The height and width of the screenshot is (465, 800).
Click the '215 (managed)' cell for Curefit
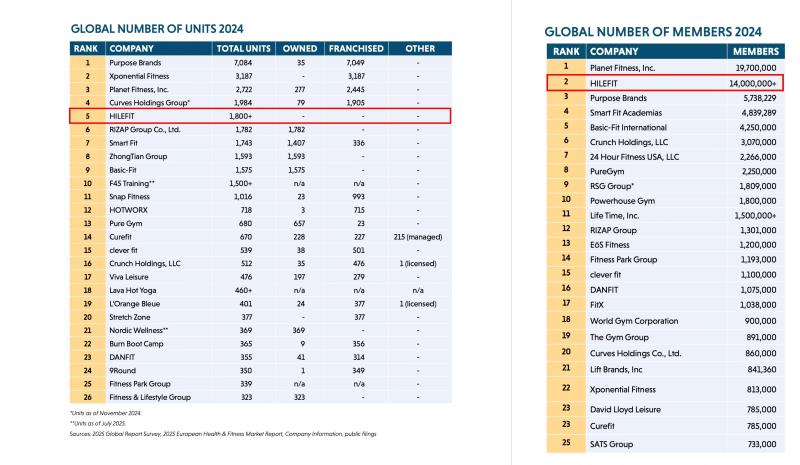[418, 237]
